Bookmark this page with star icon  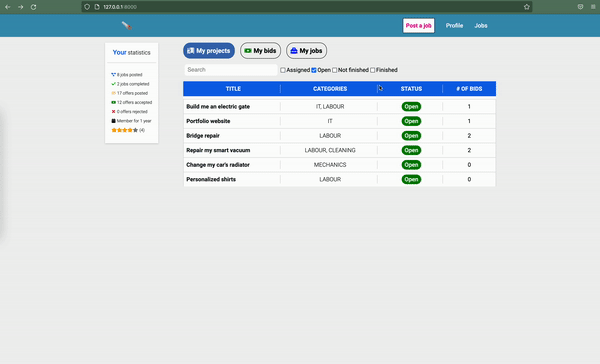coord(527,7)
